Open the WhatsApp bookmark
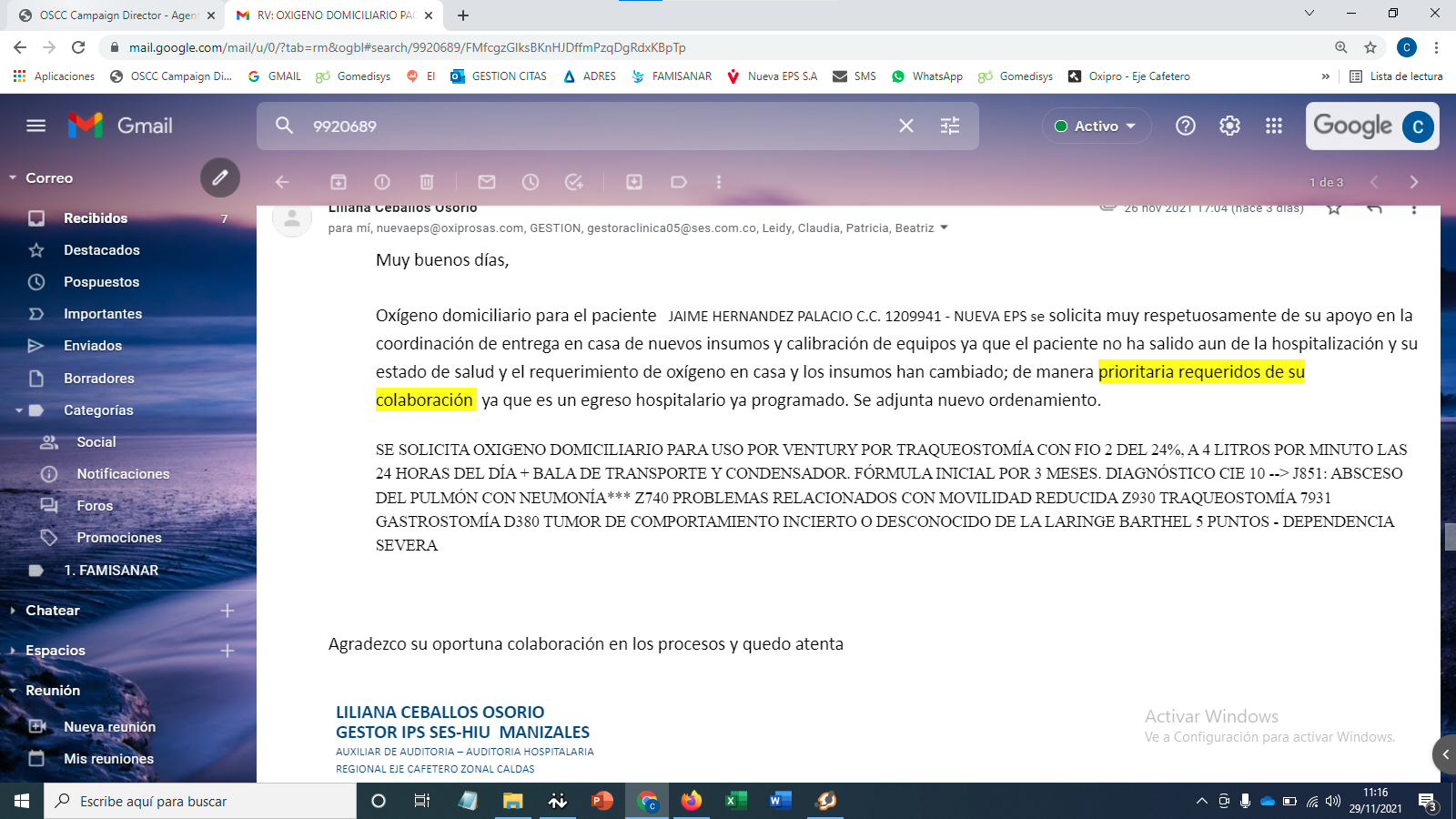1456x819 pixels. (927, 76)
